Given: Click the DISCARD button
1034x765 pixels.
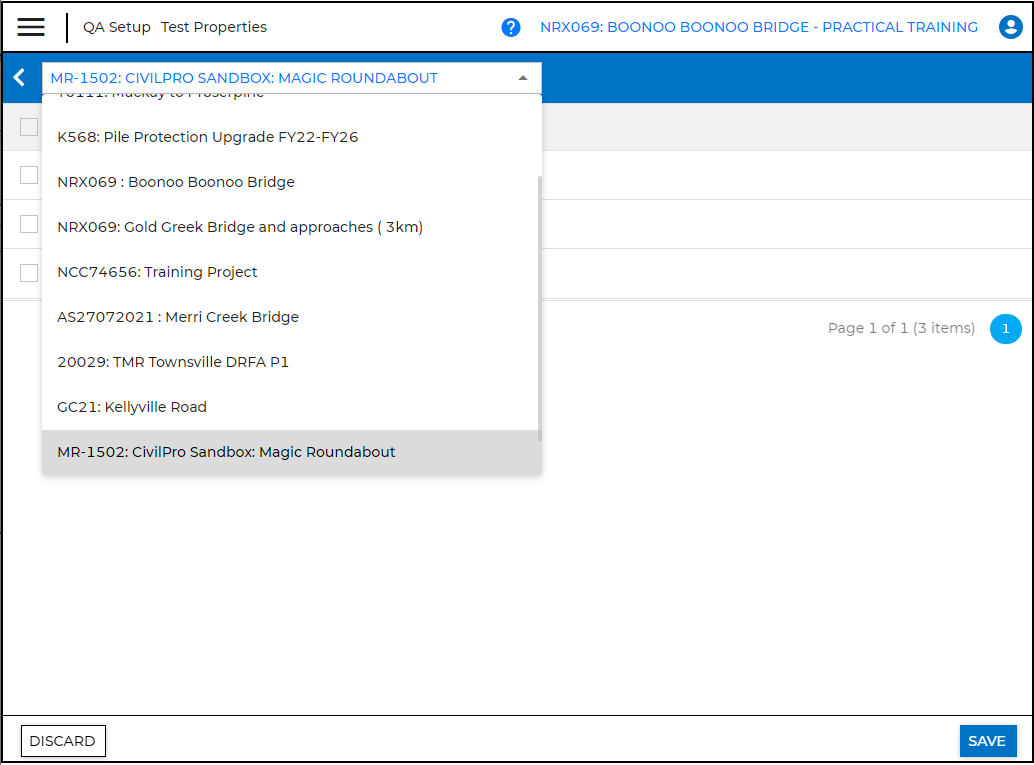Looking at the screenshot, I should pos(63,741).
